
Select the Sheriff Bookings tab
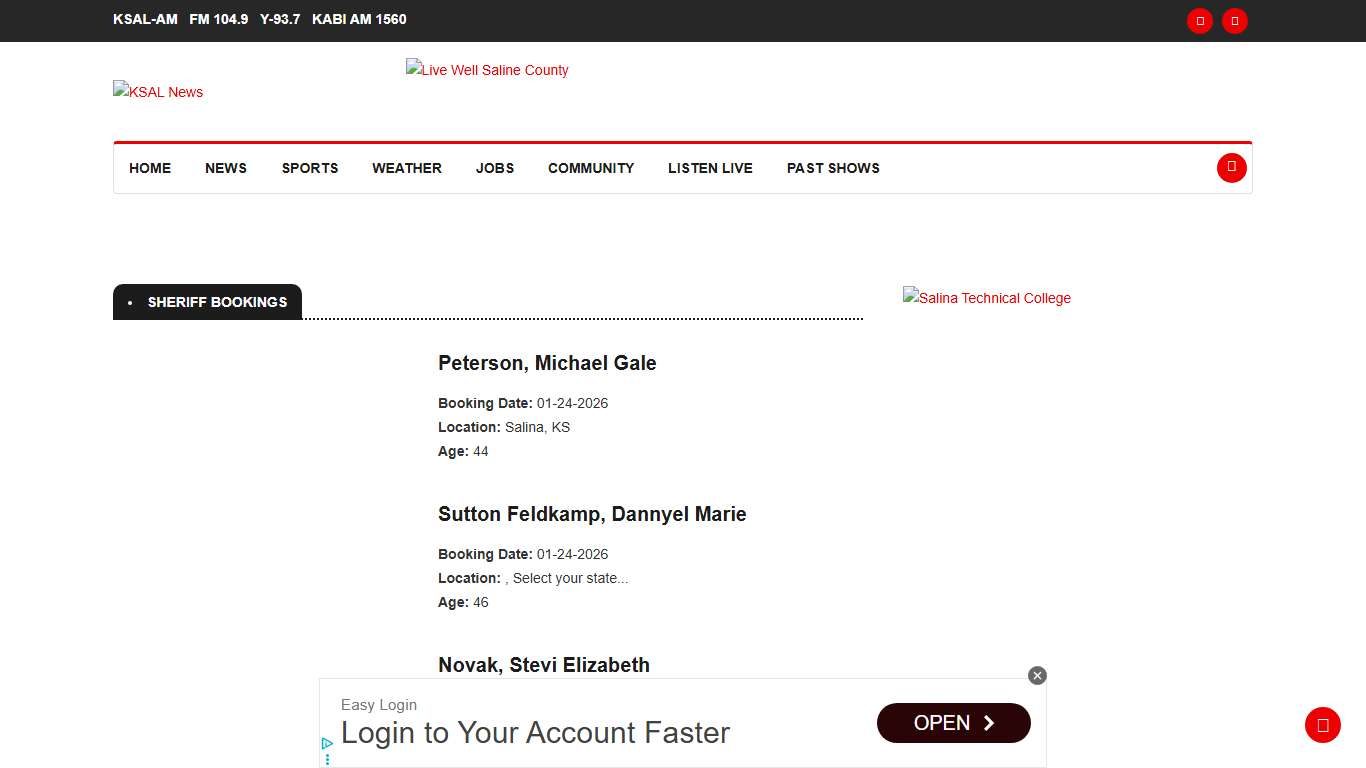217,302
